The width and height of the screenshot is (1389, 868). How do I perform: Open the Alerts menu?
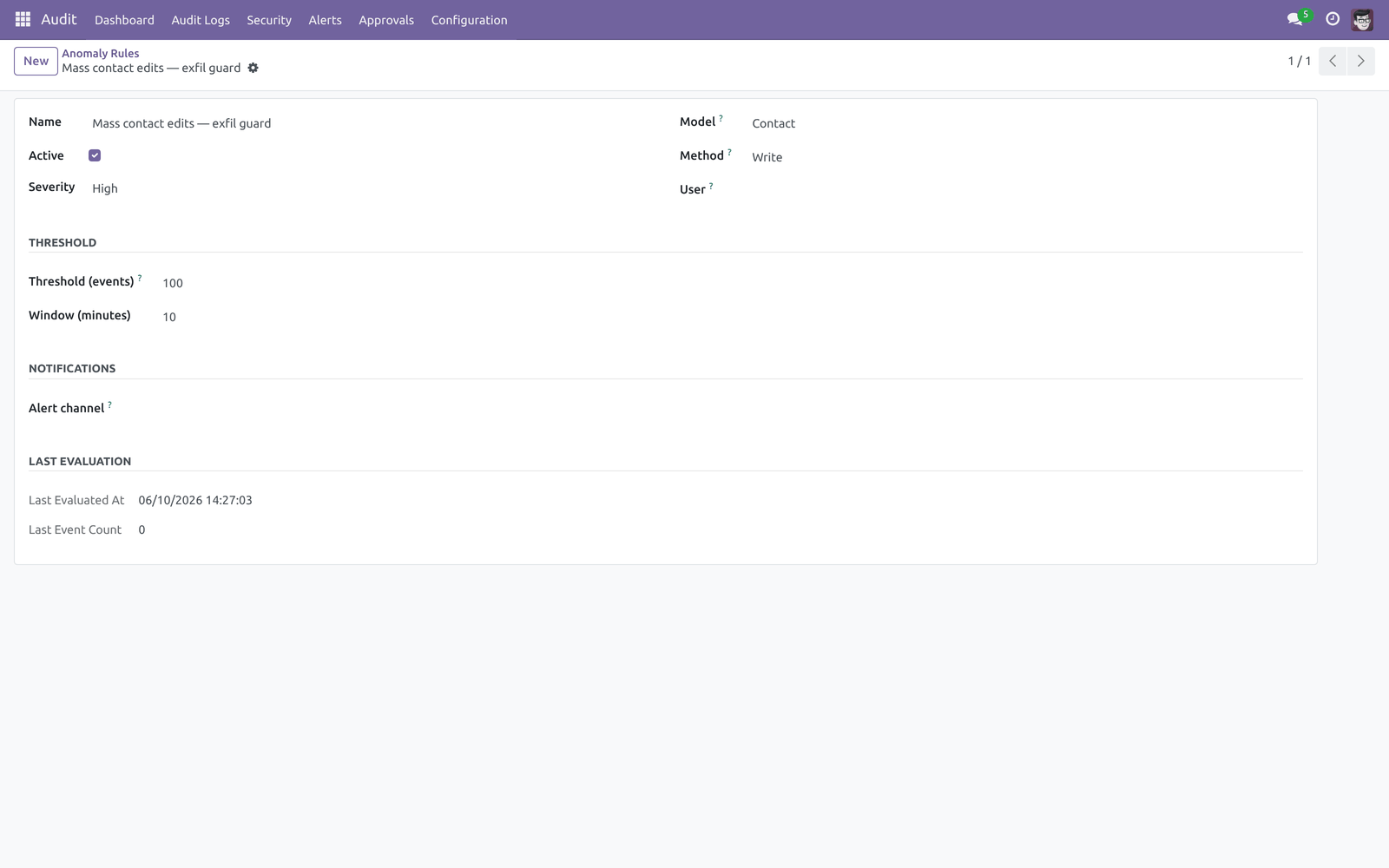click(325, 20)
